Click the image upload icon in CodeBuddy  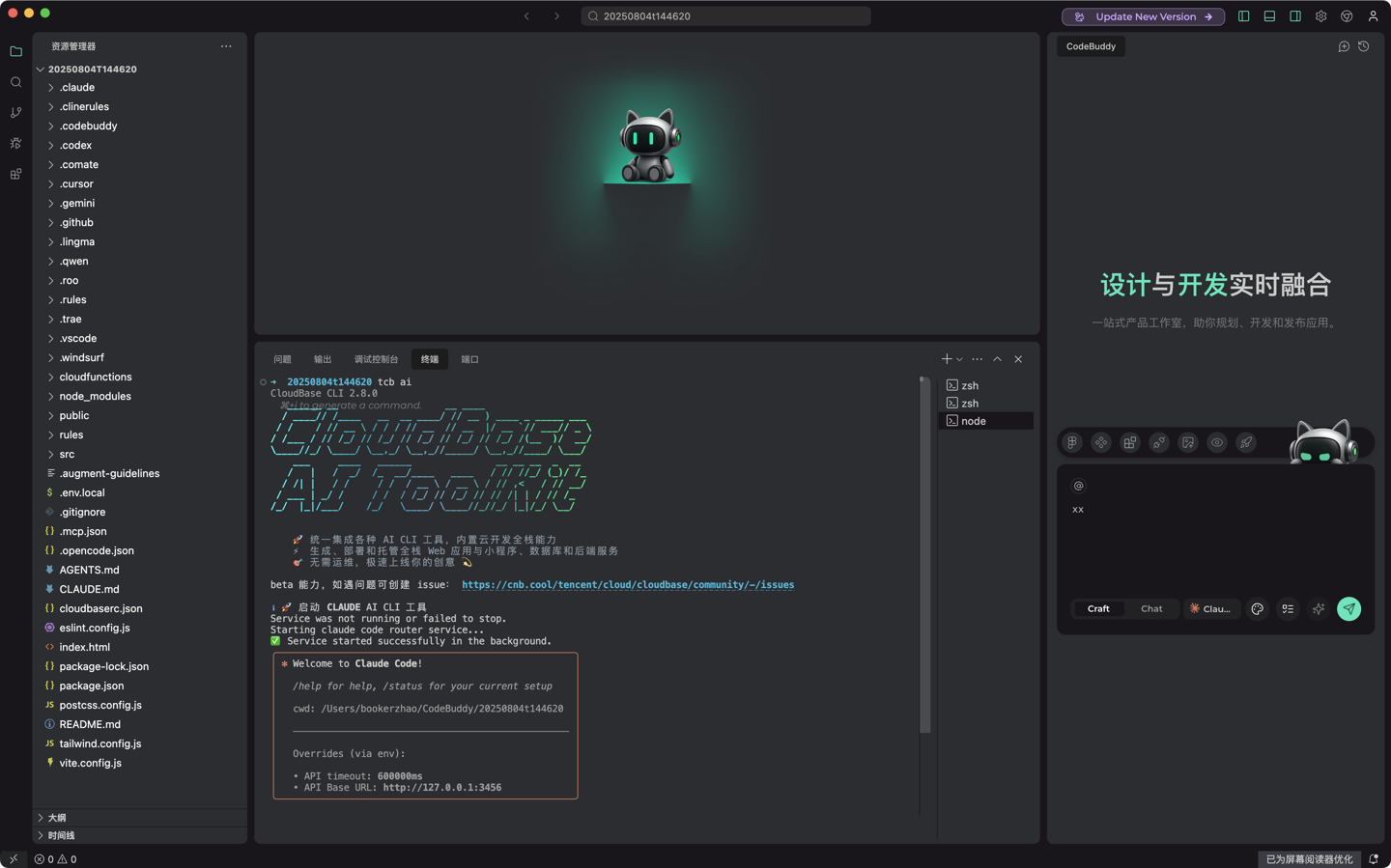click(1188, 442)
